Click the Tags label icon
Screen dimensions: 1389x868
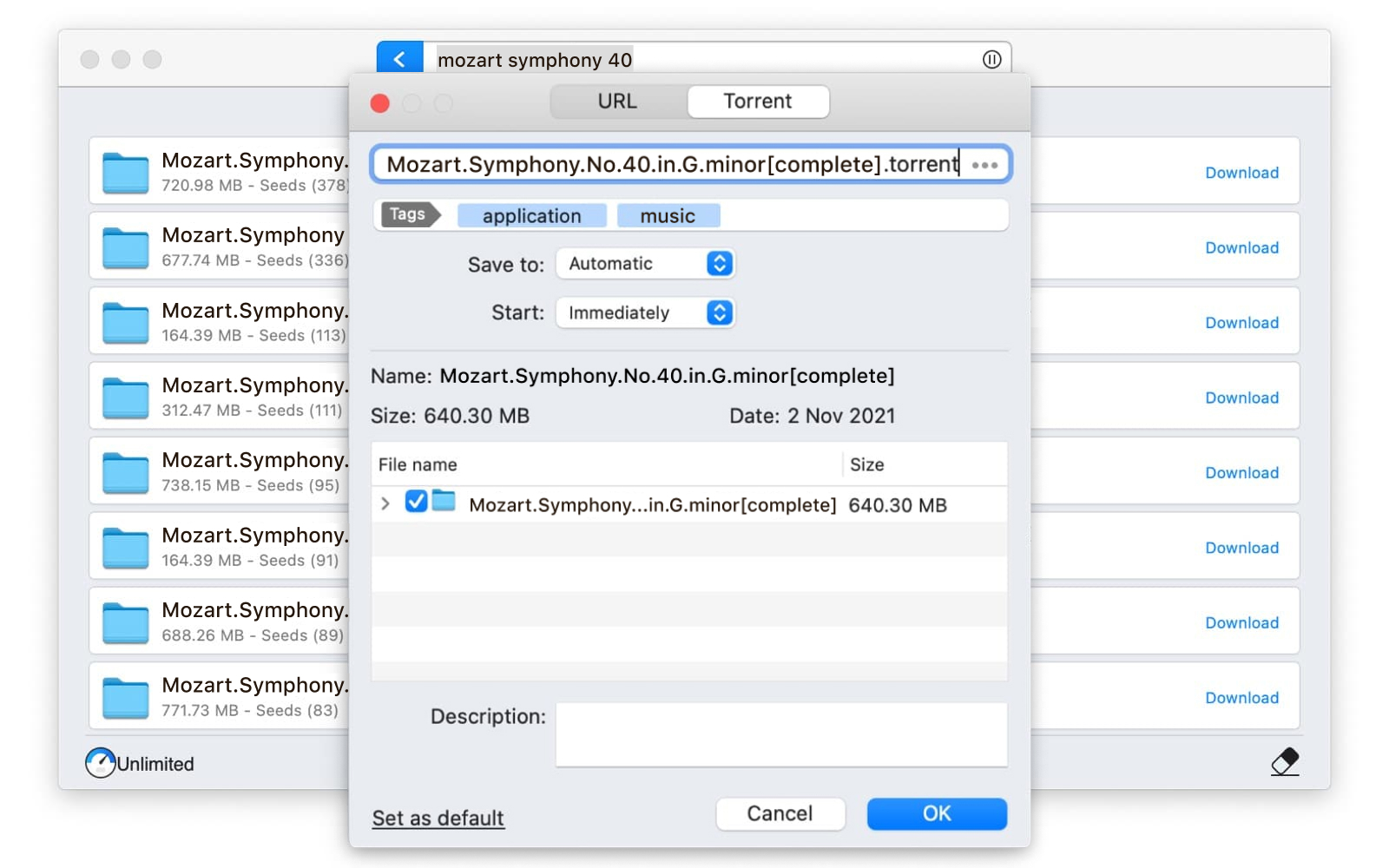pos(409,214)
